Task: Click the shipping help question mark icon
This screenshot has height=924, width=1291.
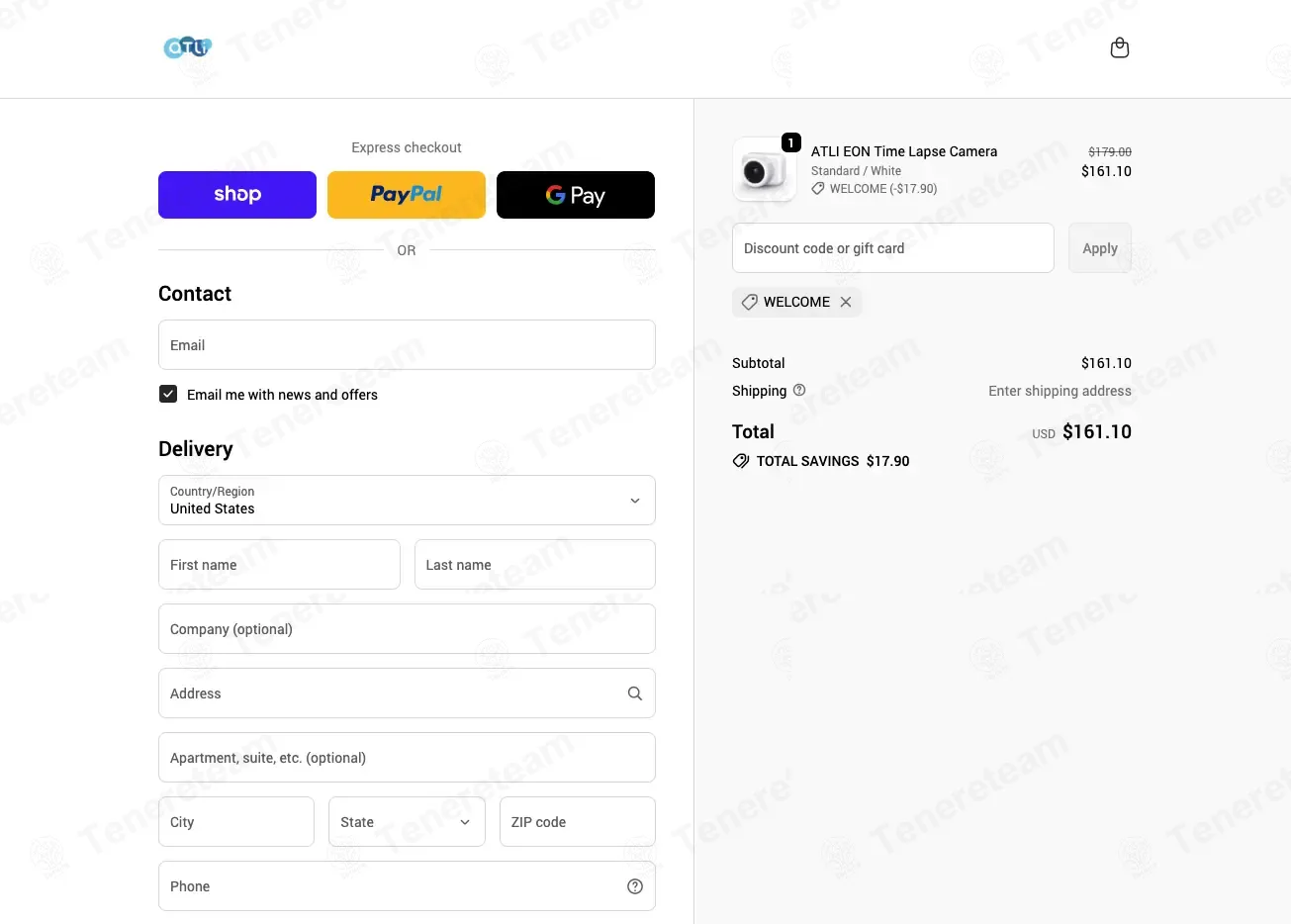Action: coord(799,390)
